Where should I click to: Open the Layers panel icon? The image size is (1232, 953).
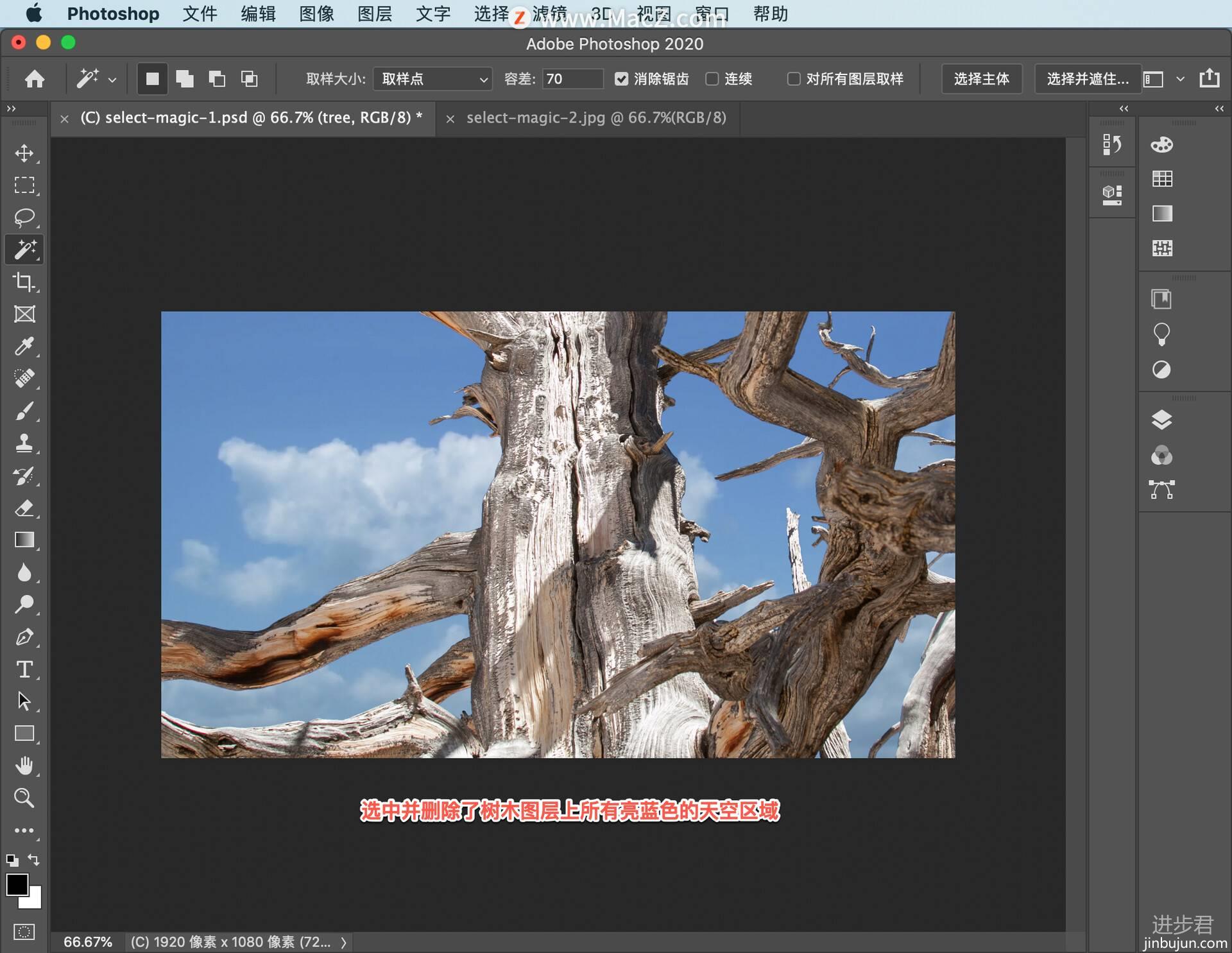coord(1162,420)
